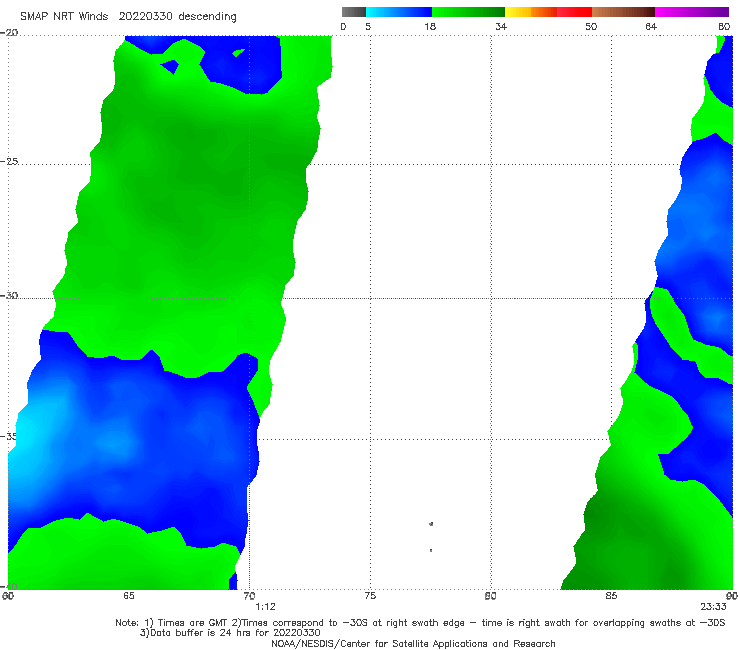The height and width of the screenshot is (650, 740).
Task: Click the latitude axis label "-20"
Action: (9, 33)
